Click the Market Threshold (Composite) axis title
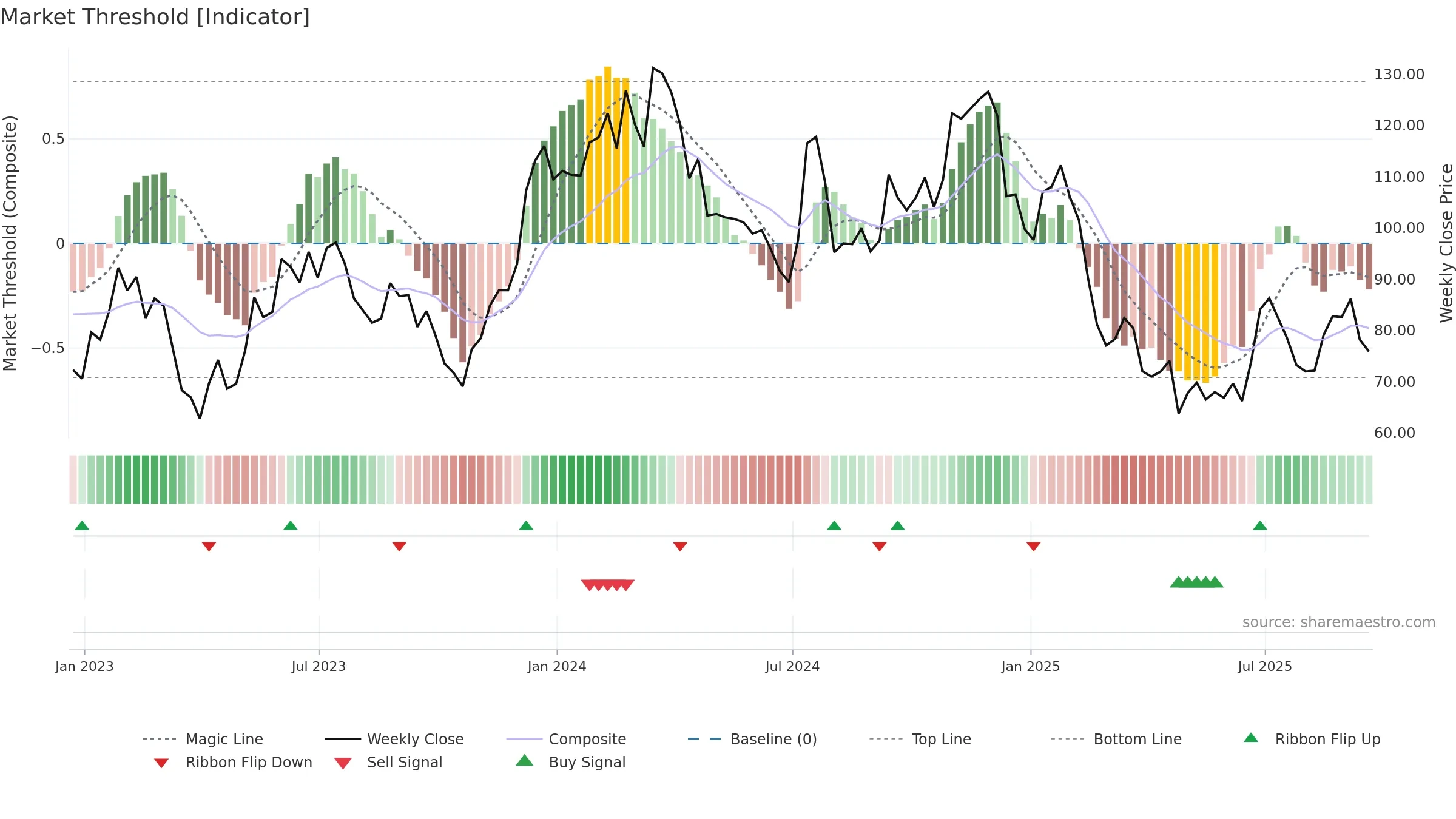 click(10, 243)
